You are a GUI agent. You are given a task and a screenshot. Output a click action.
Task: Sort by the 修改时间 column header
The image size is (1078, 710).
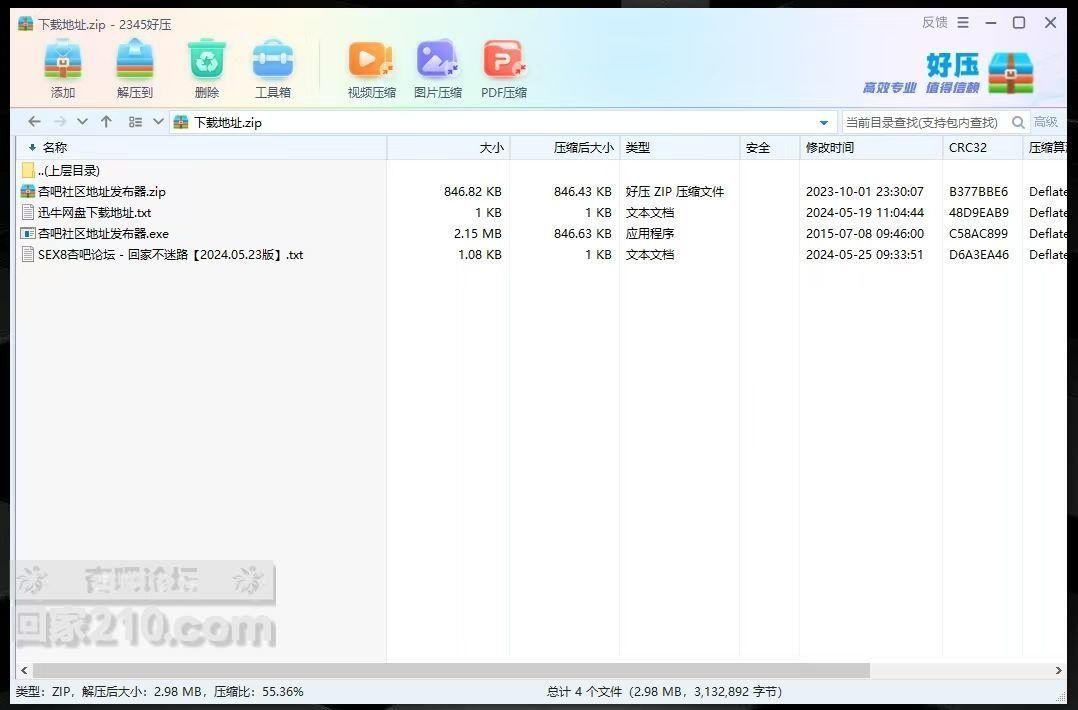[871, 148]
